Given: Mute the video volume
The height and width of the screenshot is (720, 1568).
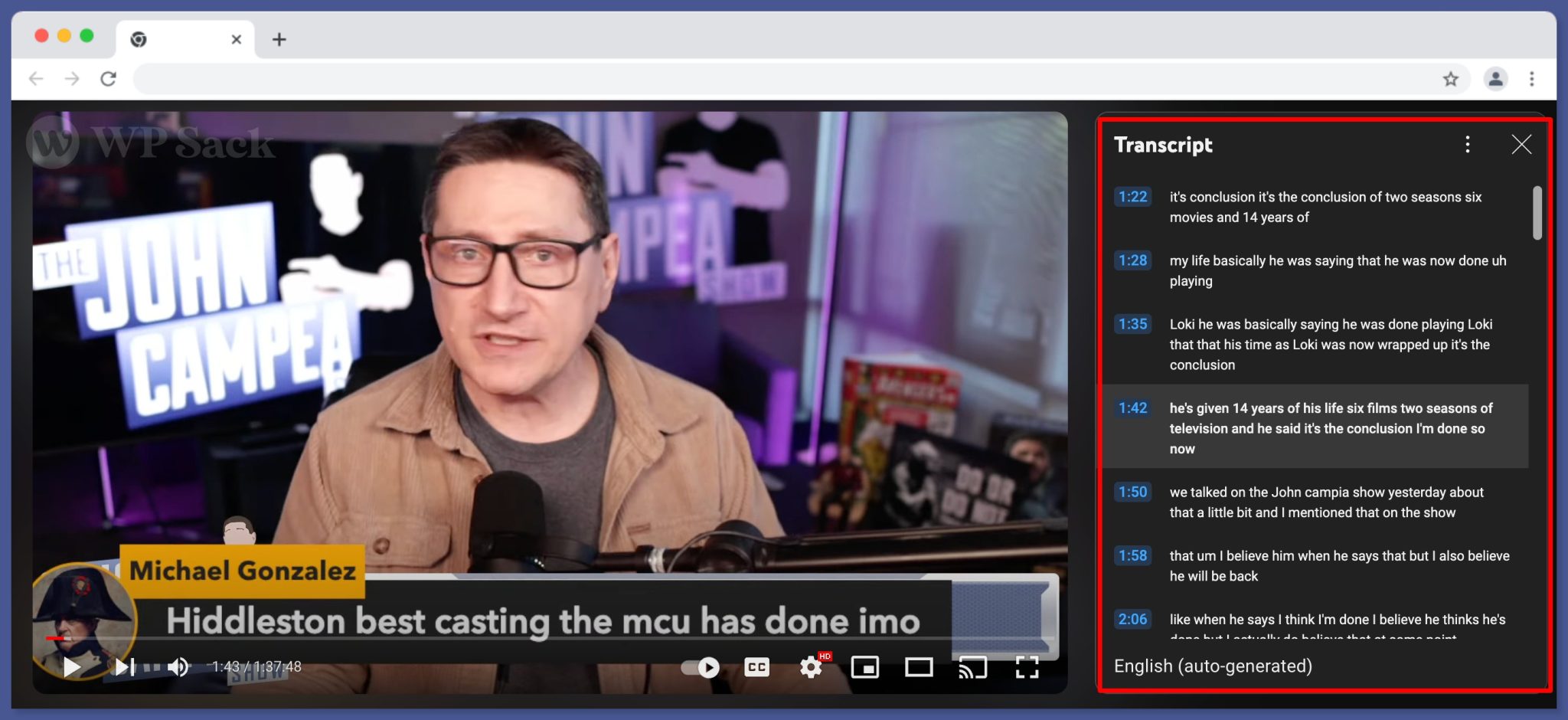Looking at the screenshot, I should (178, 667).
